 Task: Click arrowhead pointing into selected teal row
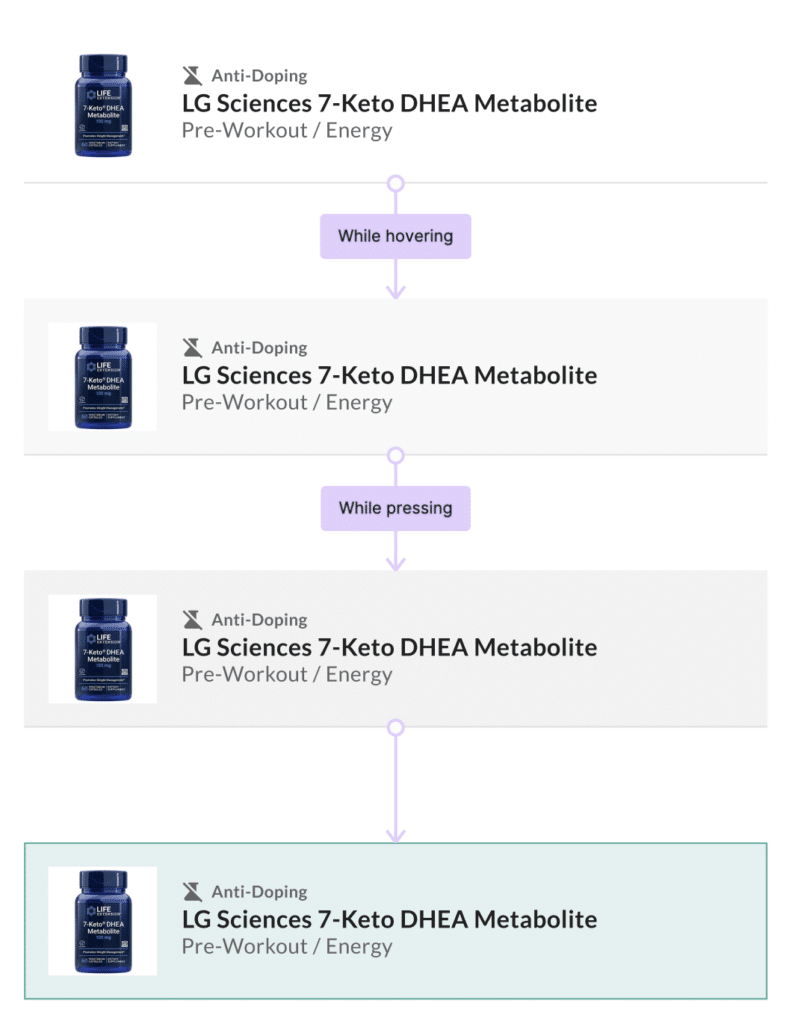click(396, 836)
